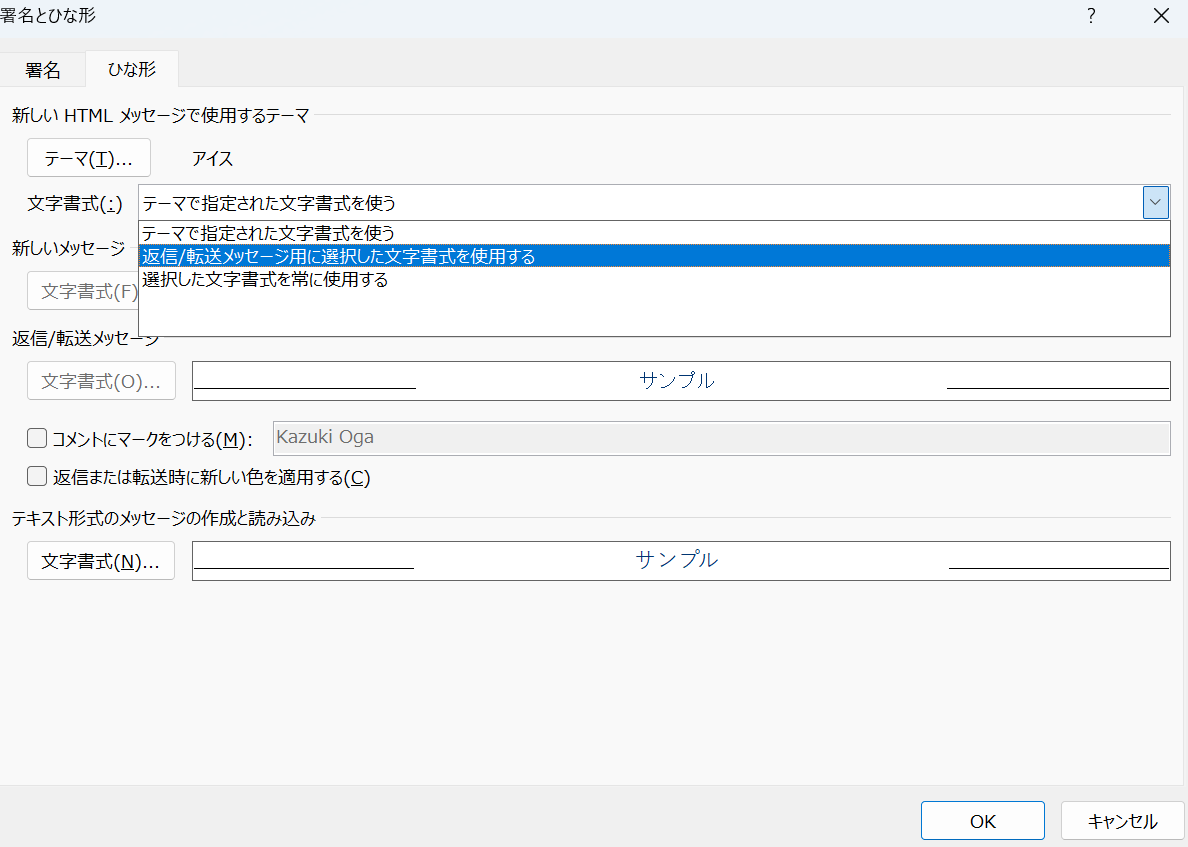
Task: Toggle 返信または転送時に新しい色を適用する checkbox
Action: point(37,477)
